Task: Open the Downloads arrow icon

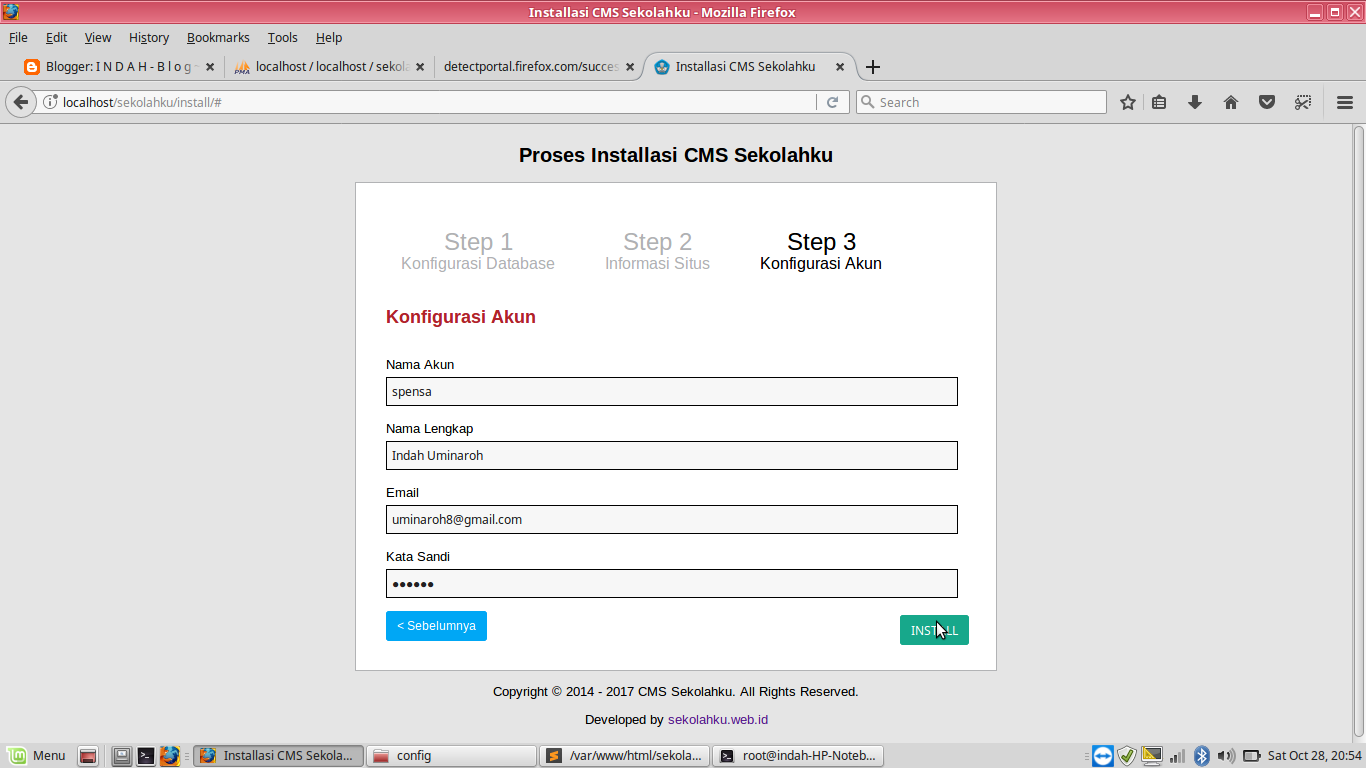Action: click(1194, 101)
